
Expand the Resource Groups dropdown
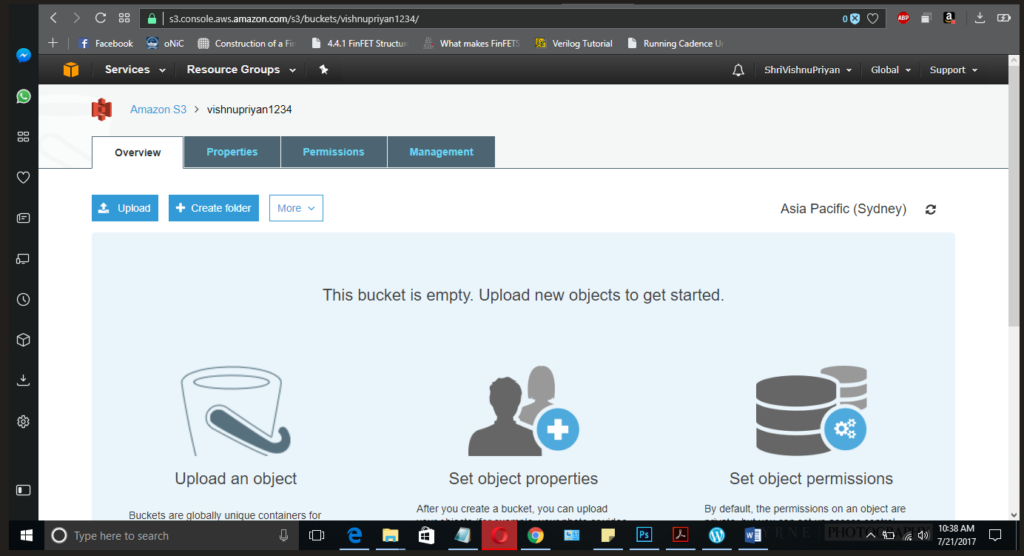pyautogui.click(x=240, y=70)
